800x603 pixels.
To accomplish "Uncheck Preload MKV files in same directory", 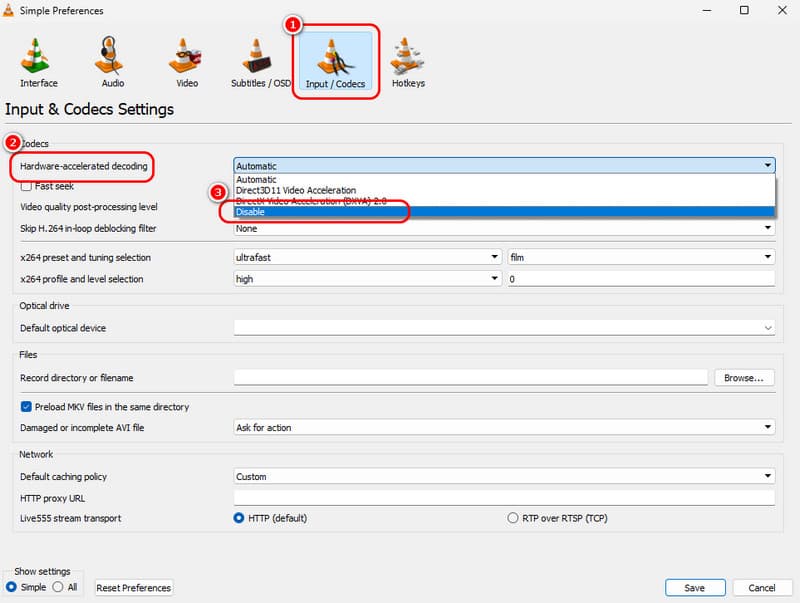I will pos(27,407).
